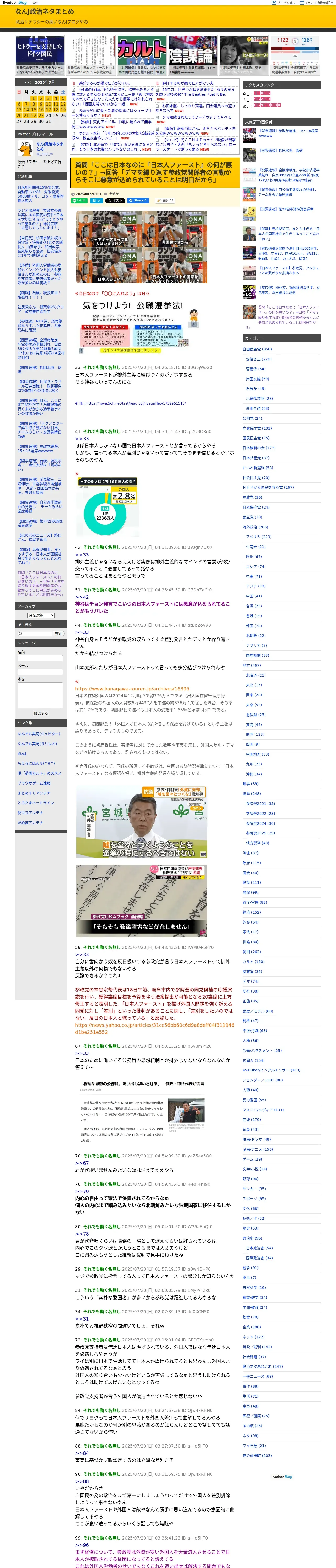Click the clap (拍手) counter button
Viewport: 336px width, 1568px height.
click(165, 200)
